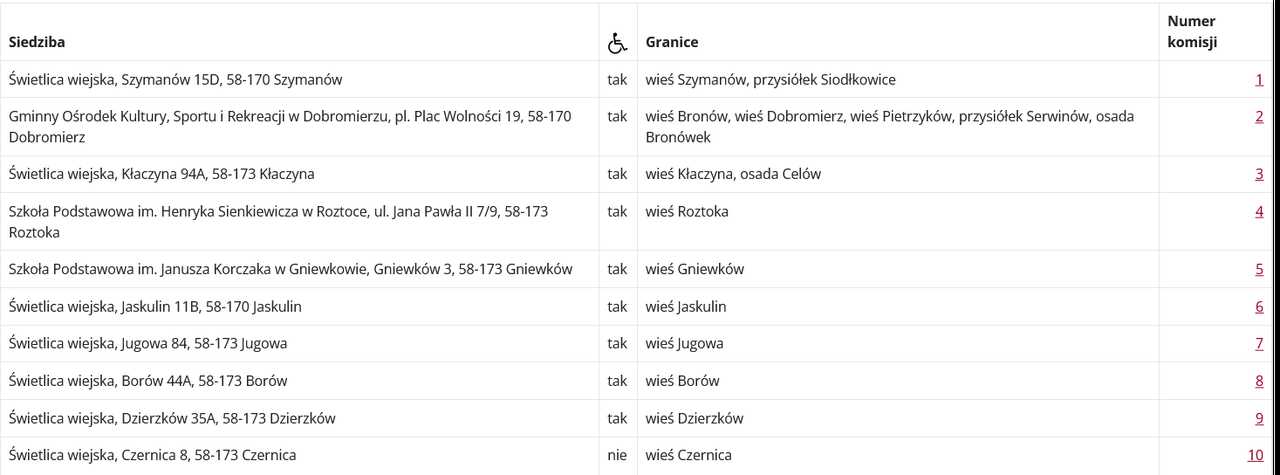Click the wieś Roztoka boundaries cell

[898, 221]
